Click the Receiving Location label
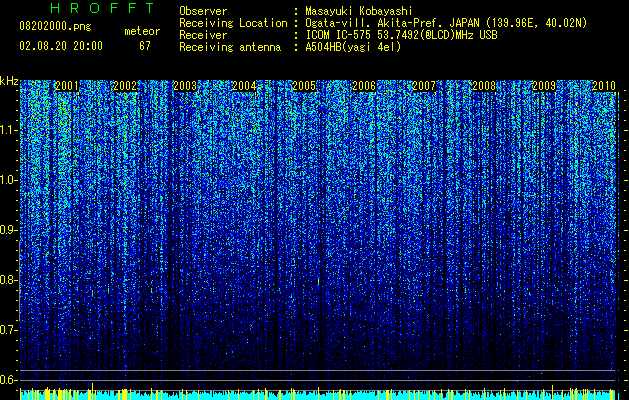The image size is (629, 400). pyautogui.click(x=233, y=23)
